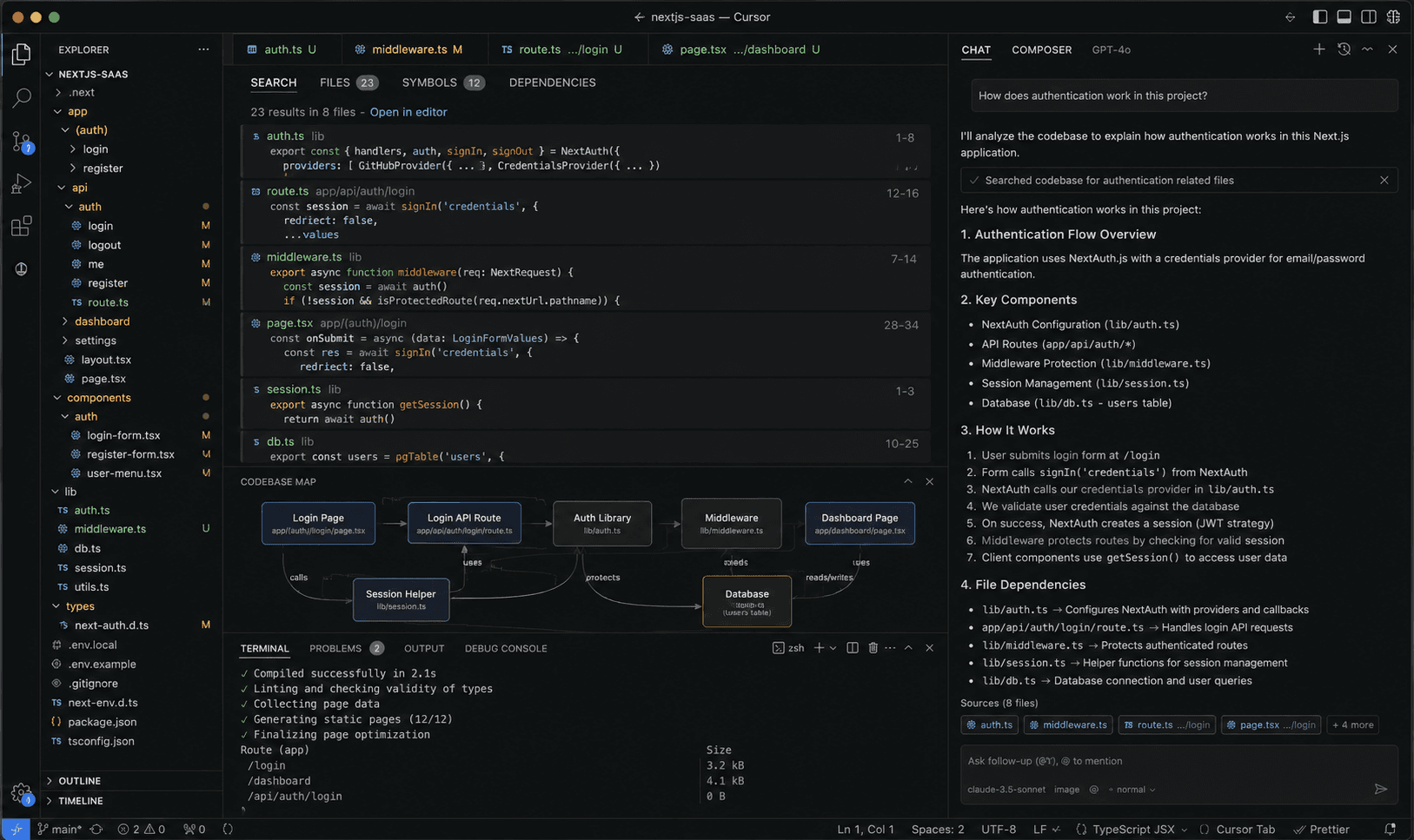1414x840 pixels.
Task: Open the Extensions view icon
Action: (x=21, y=227)
